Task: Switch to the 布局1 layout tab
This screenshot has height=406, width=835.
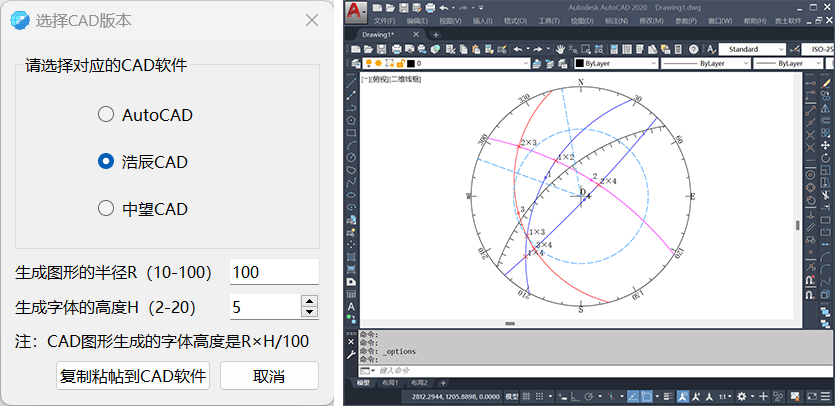Action: (x=389, y=383)
